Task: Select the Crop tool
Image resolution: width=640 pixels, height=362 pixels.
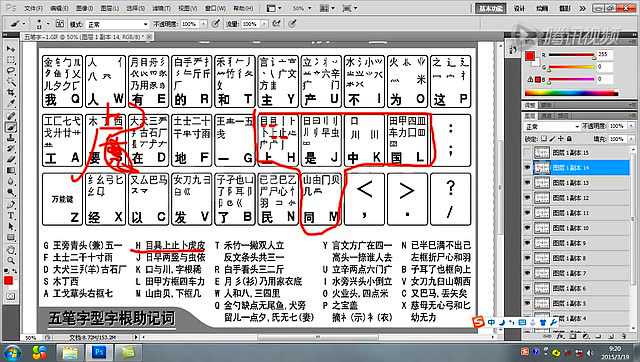Action: (11, 93)
